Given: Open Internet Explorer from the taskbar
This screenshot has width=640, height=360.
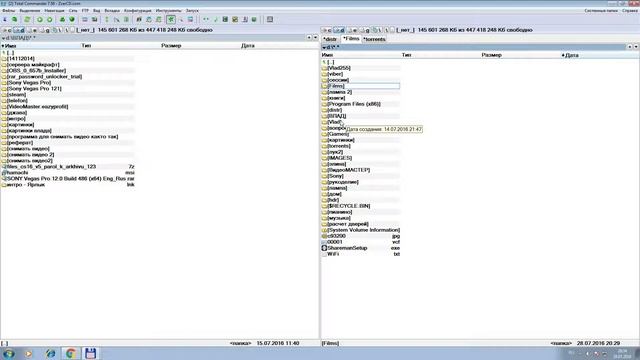Looking at the screenshot, I should pos(51,353).
